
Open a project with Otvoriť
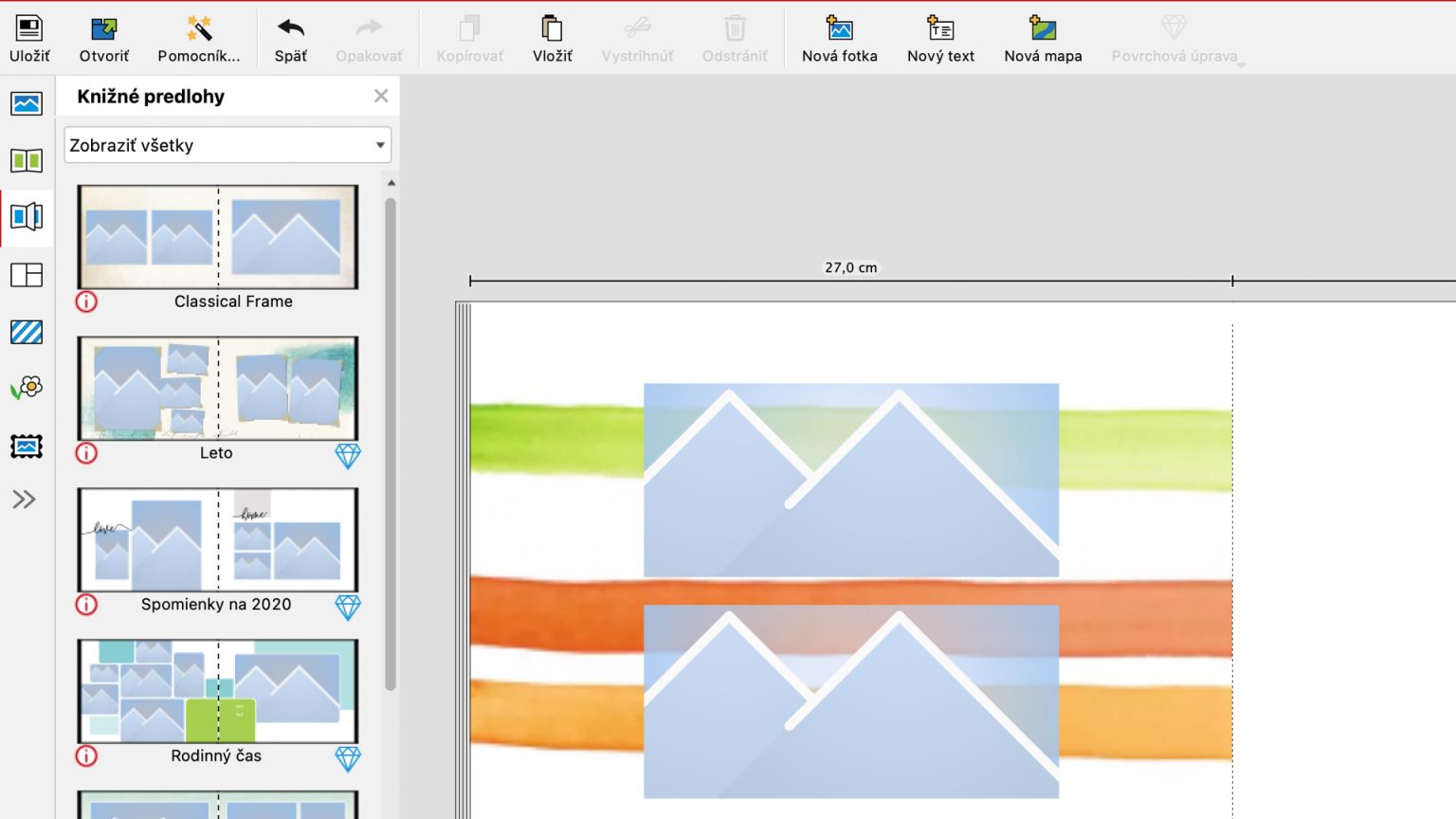[x=104, y=40]
